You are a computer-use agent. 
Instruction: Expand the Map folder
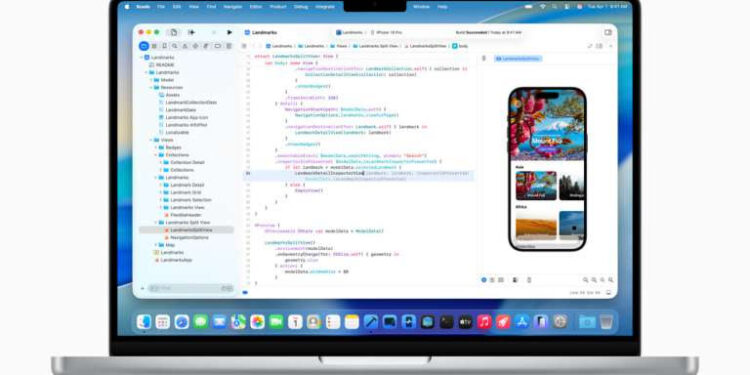156,245
